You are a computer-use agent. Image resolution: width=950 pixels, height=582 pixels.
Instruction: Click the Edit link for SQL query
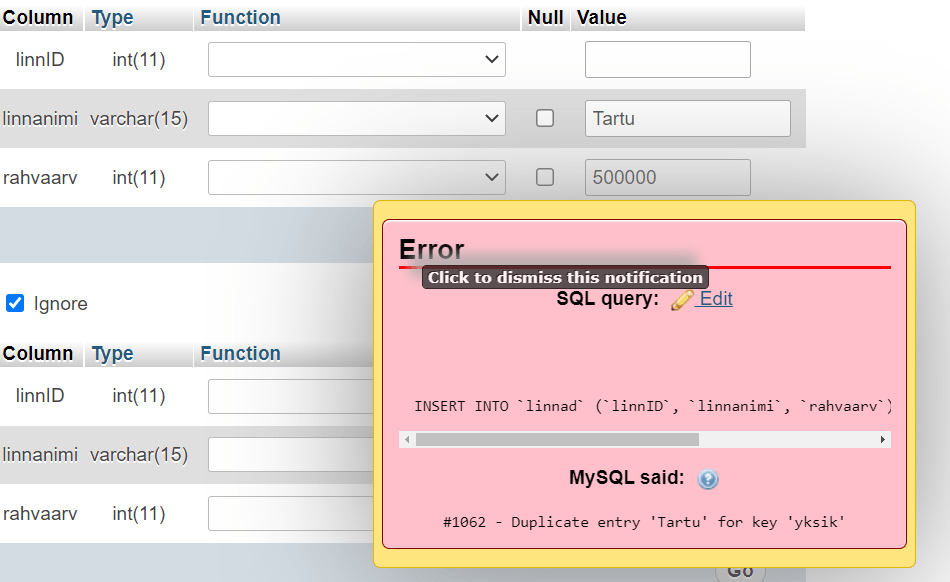[716, 299]
